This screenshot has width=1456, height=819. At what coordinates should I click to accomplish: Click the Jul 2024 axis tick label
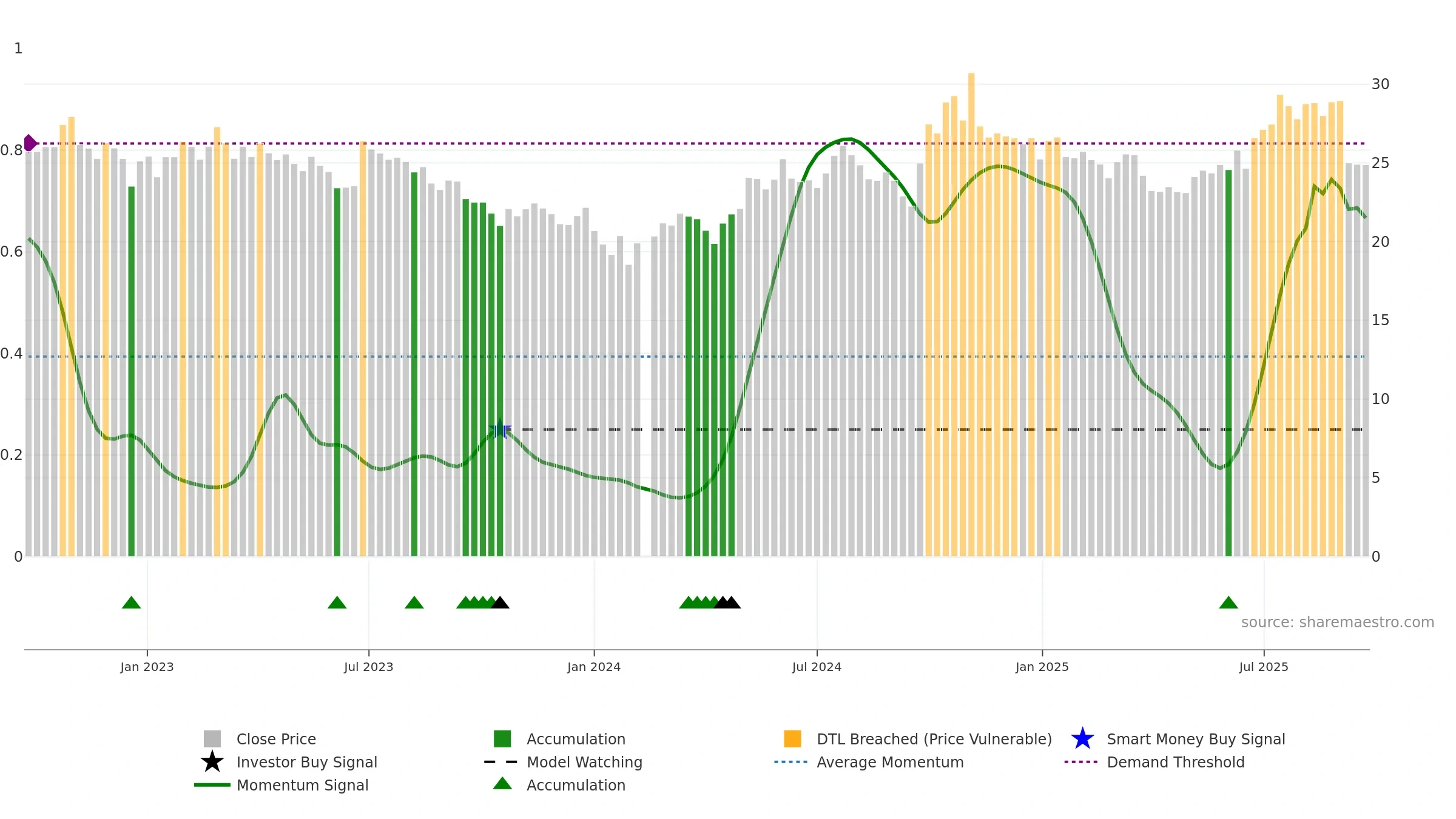[x=817, y=667]
